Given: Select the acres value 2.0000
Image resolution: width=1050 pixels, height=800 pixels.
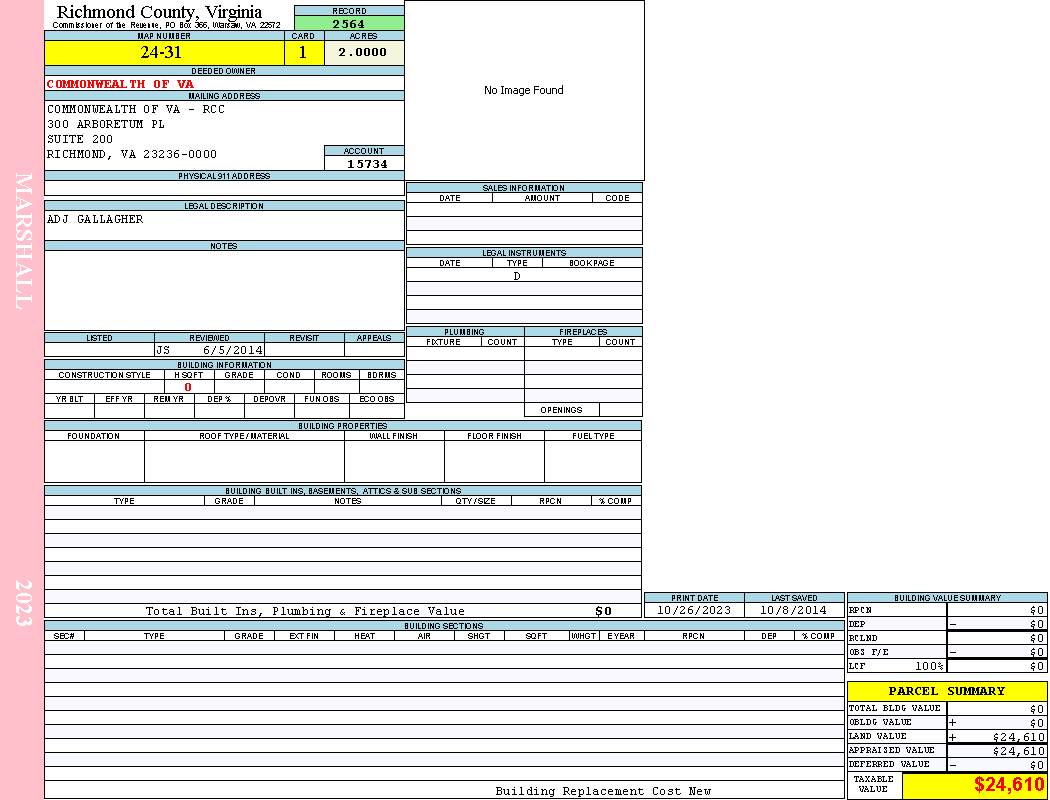Looking at the screenshot, I should click(363, 53).
